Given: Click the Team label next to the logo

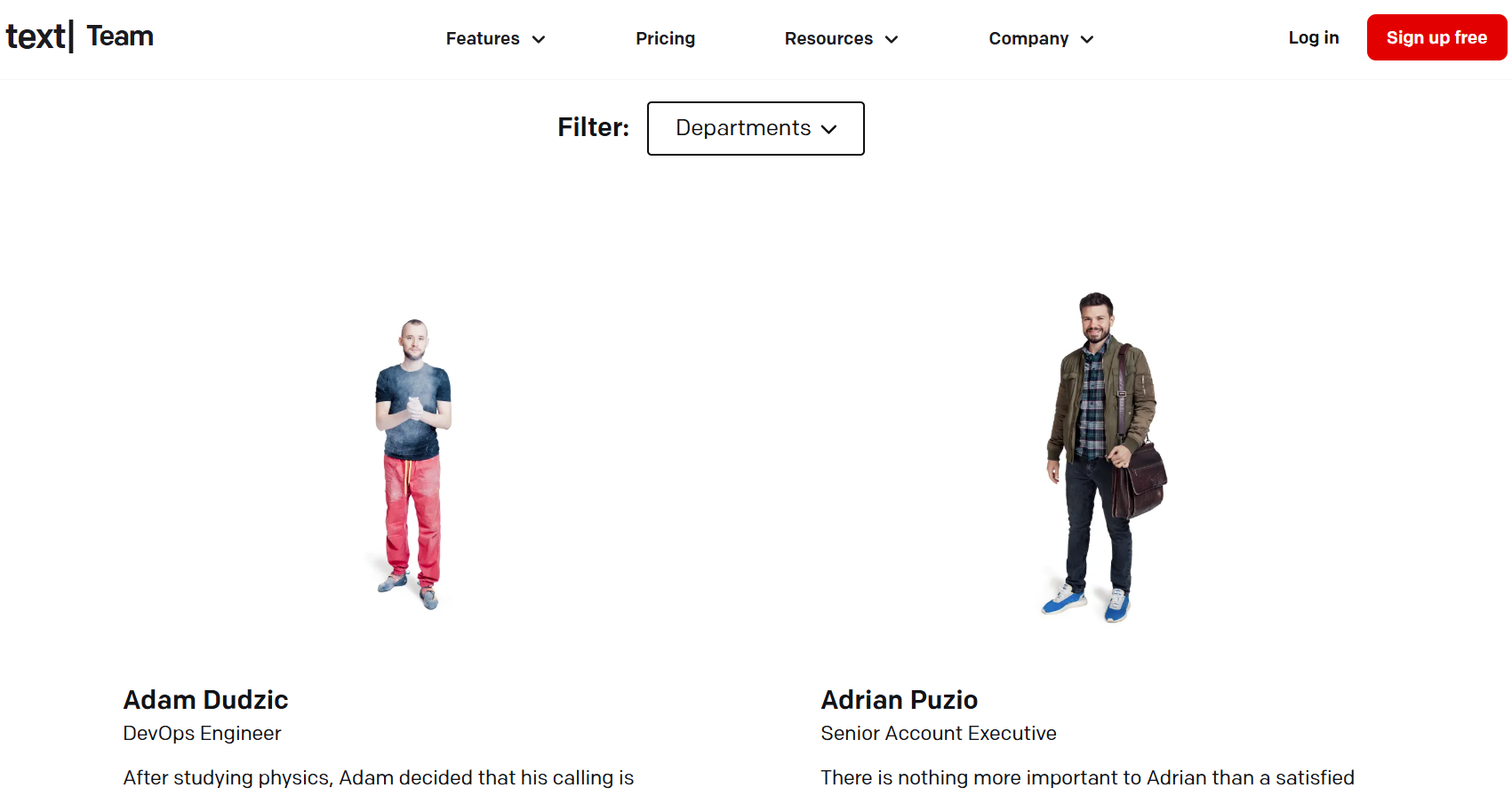Looking at the screenshot, I should pos(119,36).
